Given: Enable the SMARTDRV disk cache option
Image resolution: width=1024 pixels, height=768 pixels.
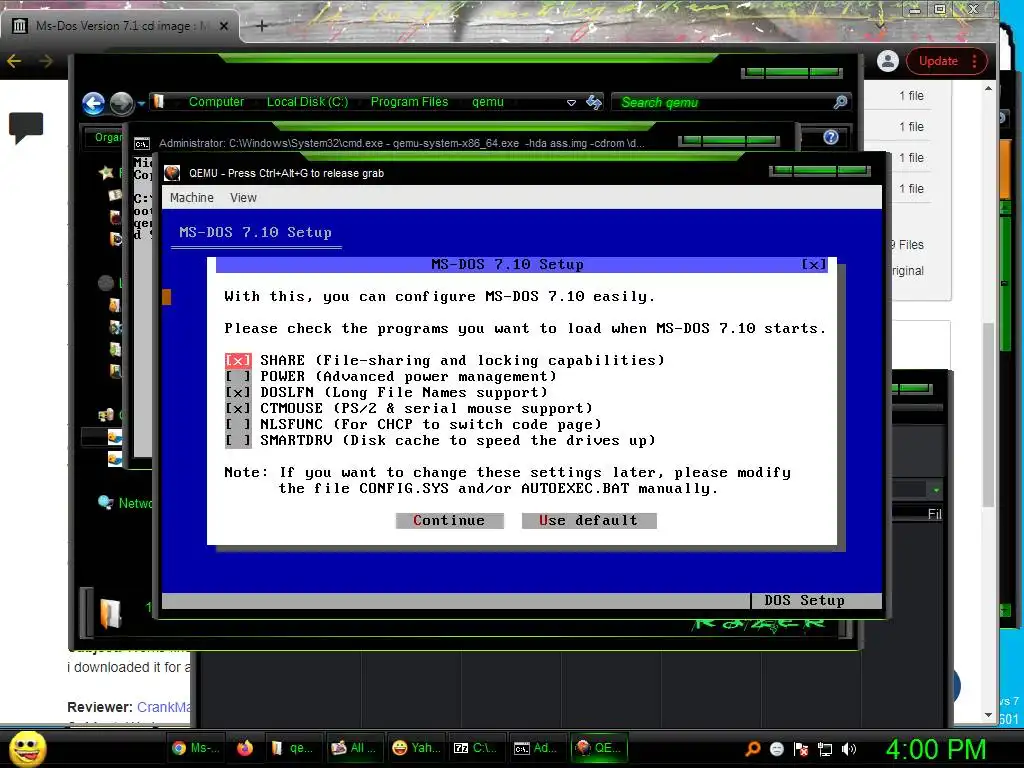Looking at the screenshot, I should click(x=238, y=440).
